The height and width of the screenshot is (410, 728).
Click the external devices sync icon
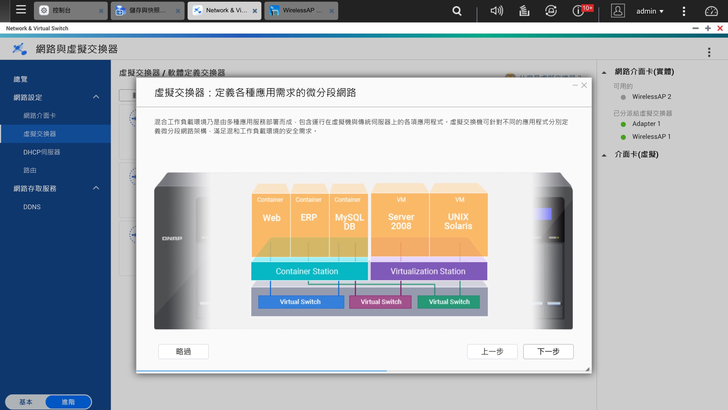tap(551, 11)
